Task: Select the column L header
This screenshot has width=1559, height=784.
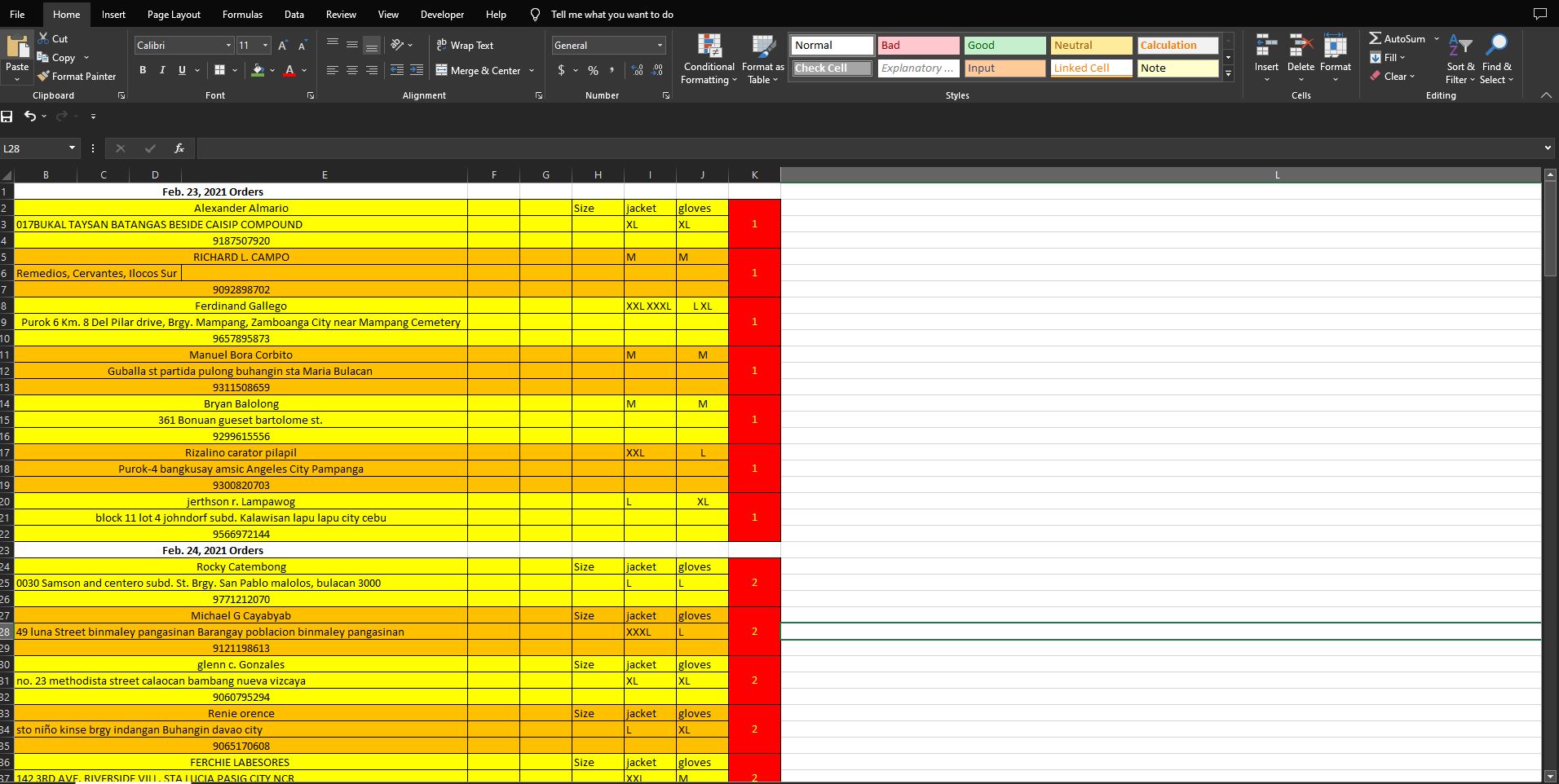Action: 1161,175
